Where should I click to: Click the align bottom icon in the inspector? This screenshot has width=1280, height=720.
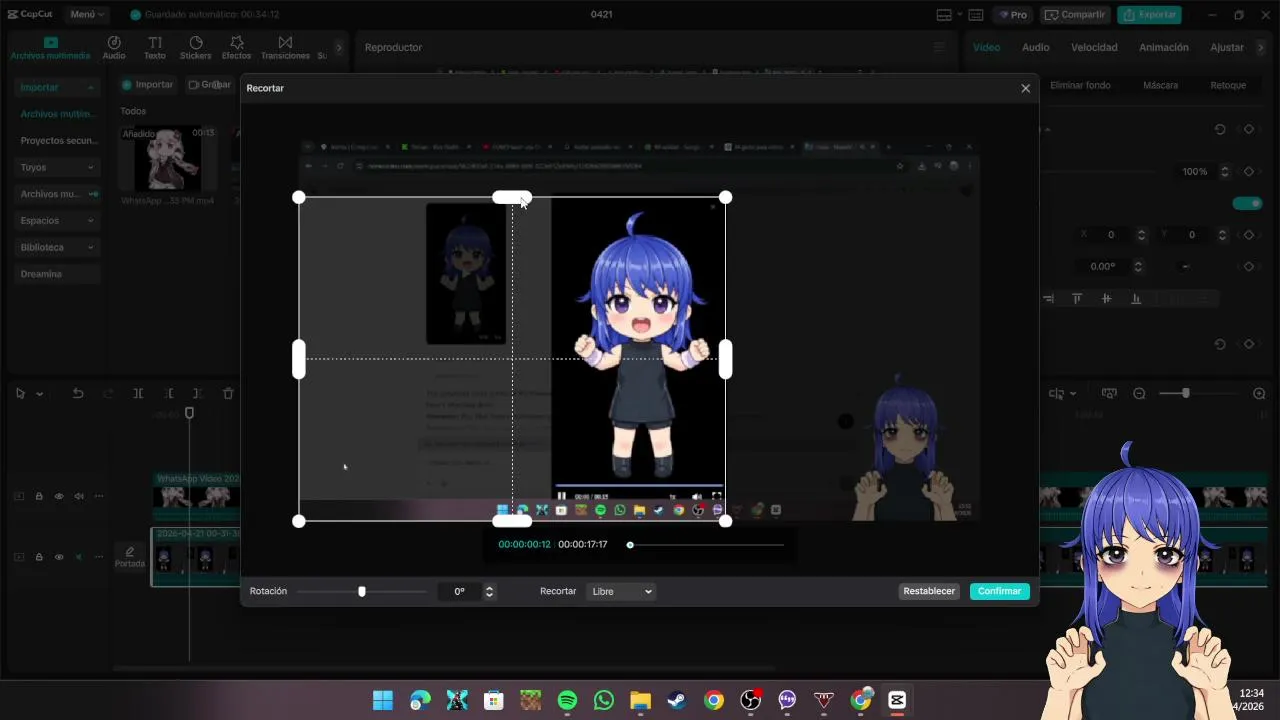1136,298
